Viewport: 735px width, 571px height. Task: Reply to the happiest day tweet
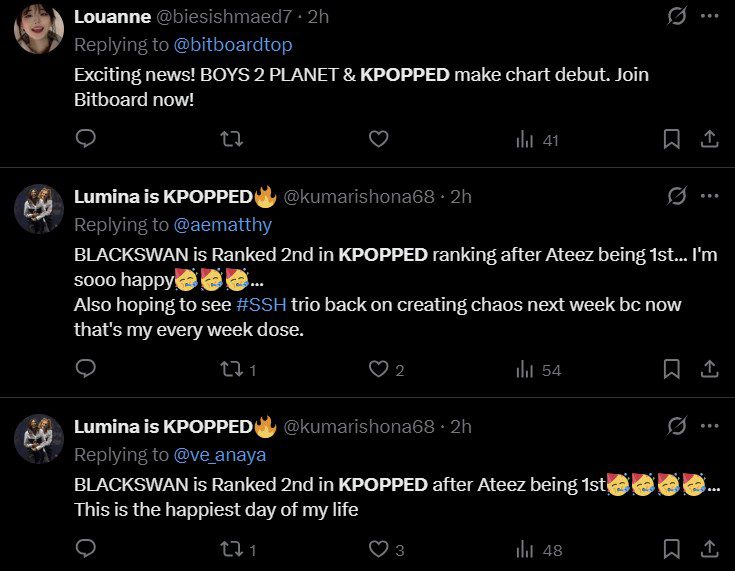[x=86, y=549]
